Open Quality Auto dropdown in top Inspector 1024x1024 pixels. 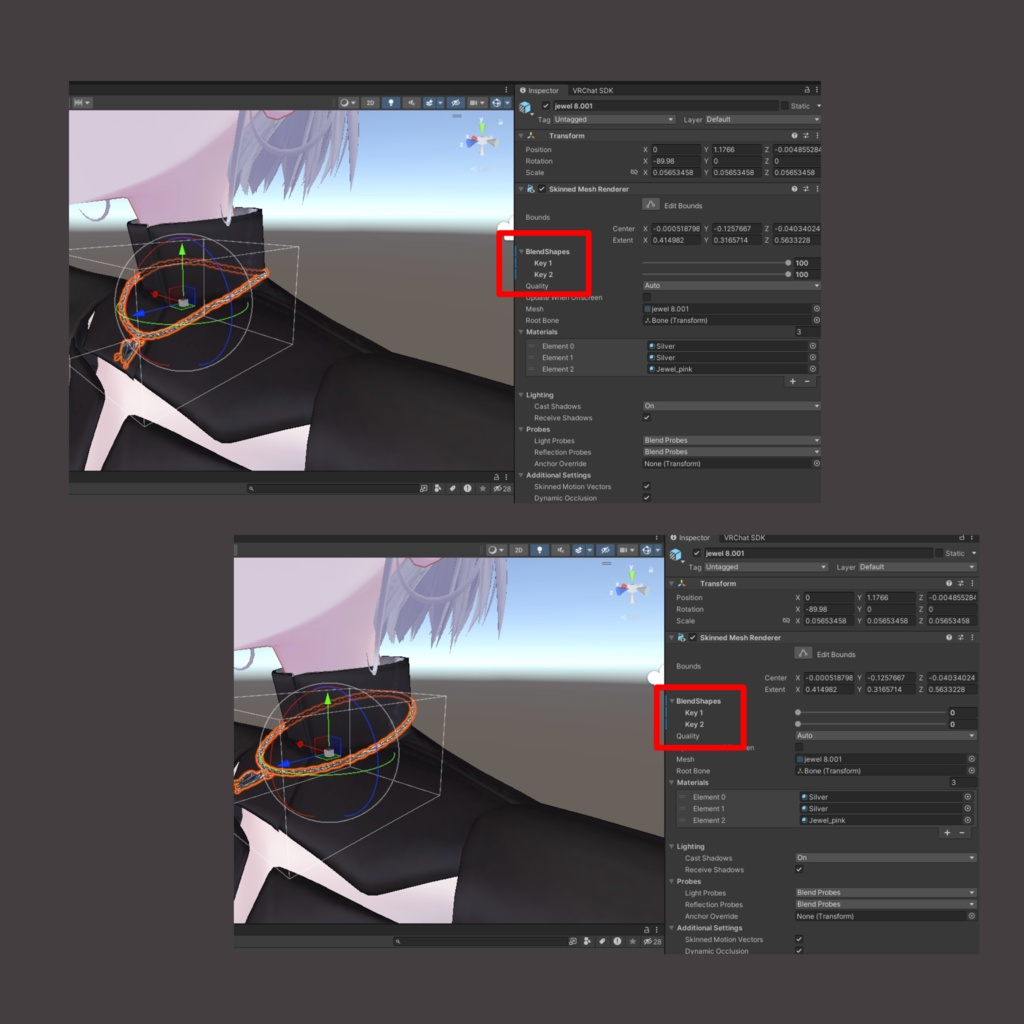point(731,285)
